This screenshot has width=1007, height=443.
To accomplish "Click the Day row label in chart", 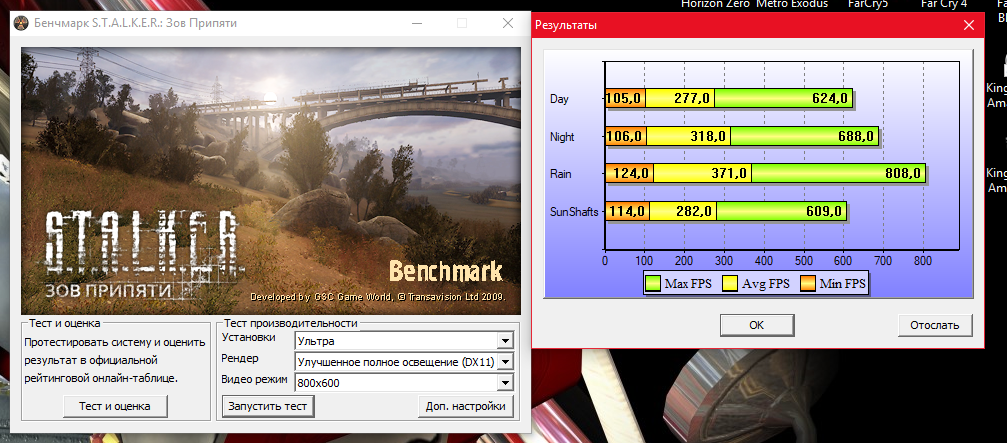I will [559, 99].
